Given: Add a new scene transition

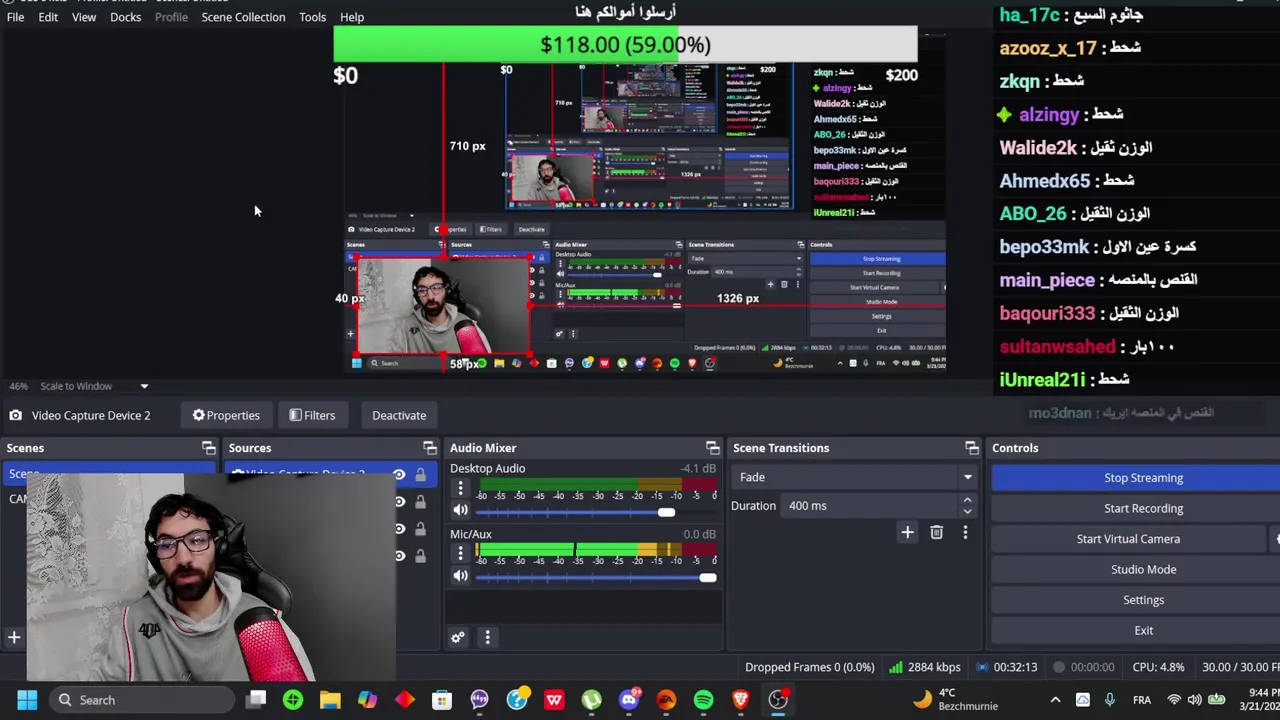Looking at the screenshot, I should pos(907,533).
